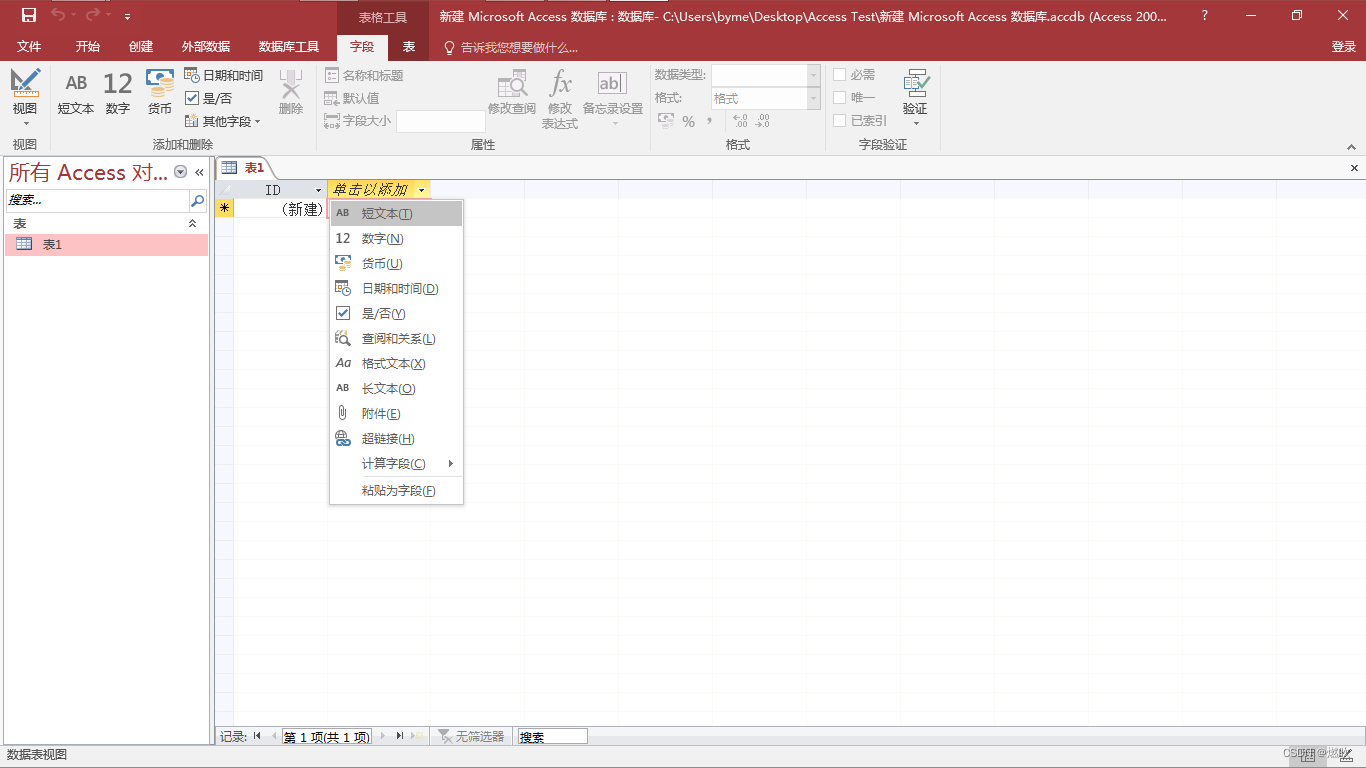Go to first record navigation button
Viewport: 1366px width, 768px height.
tap(257, 736)
